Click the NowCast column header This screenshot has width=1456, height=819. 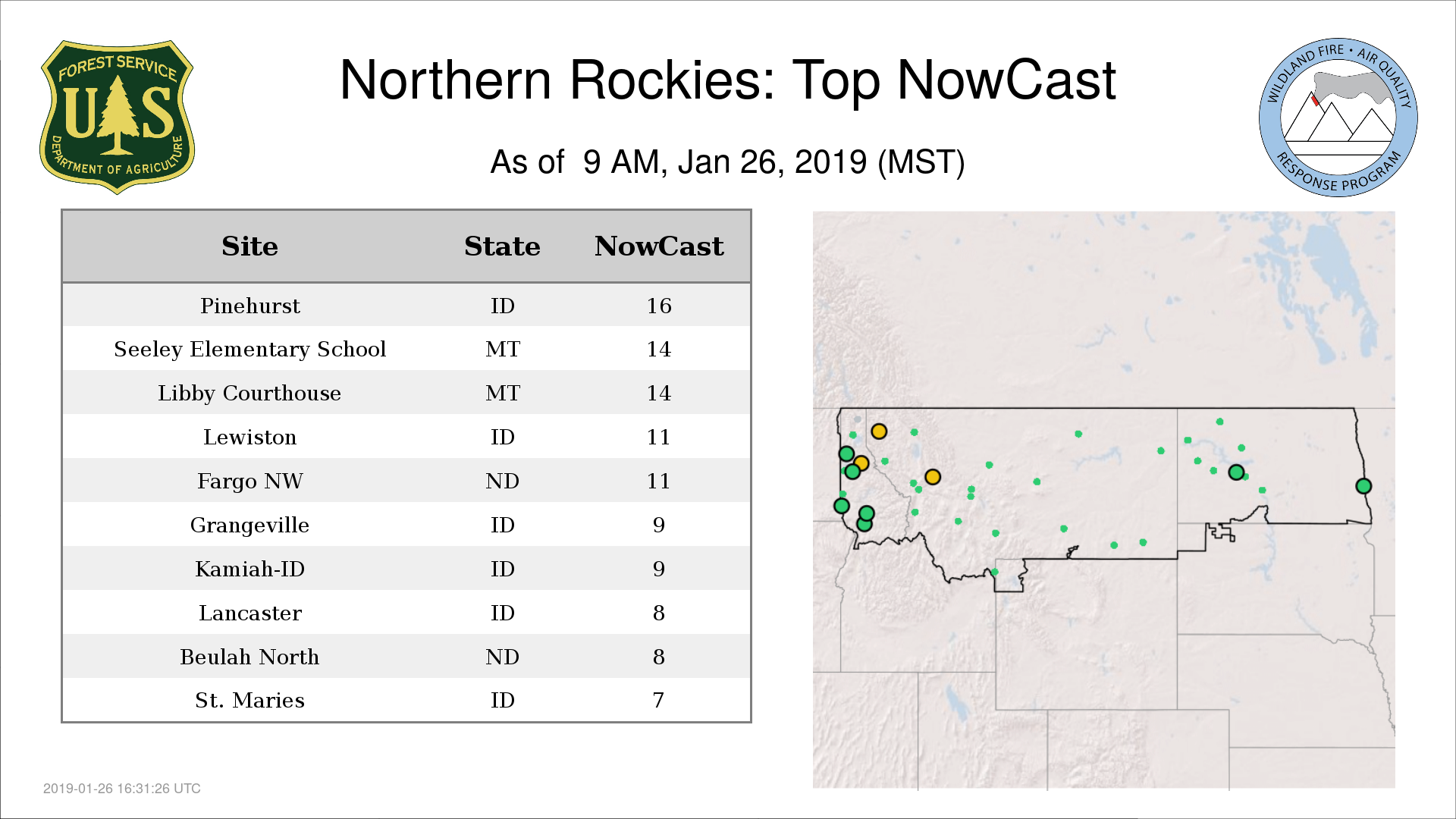click(658, 246)
